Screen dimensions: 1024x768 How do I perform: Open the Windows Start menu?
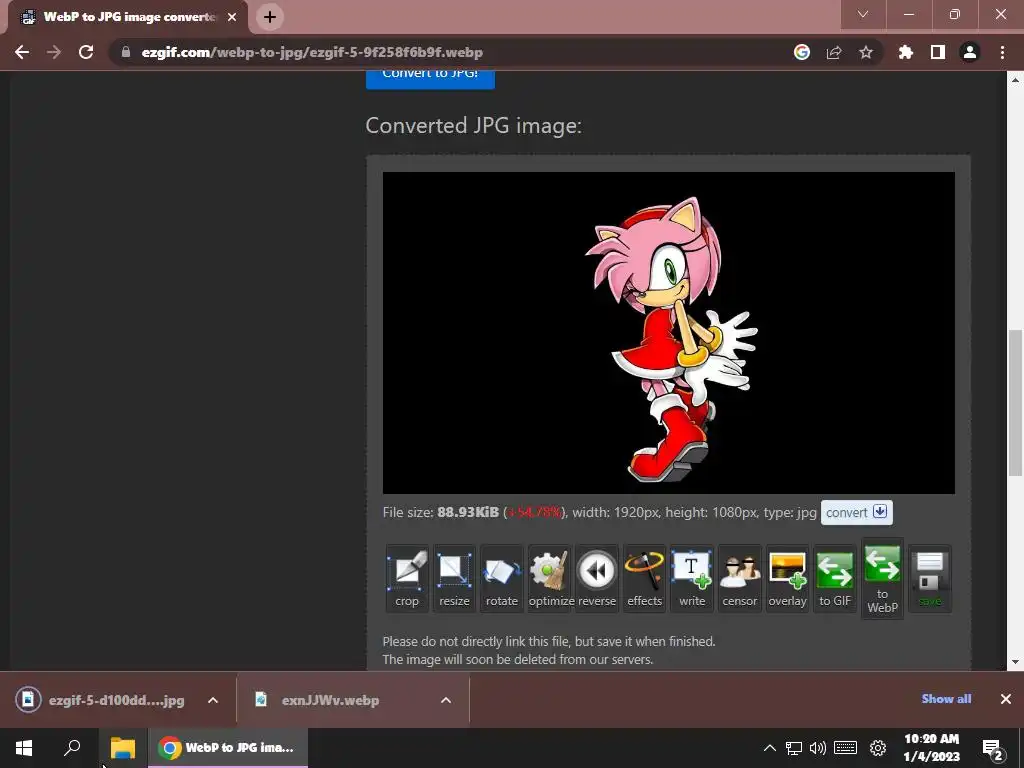click(x=24, y=748)
